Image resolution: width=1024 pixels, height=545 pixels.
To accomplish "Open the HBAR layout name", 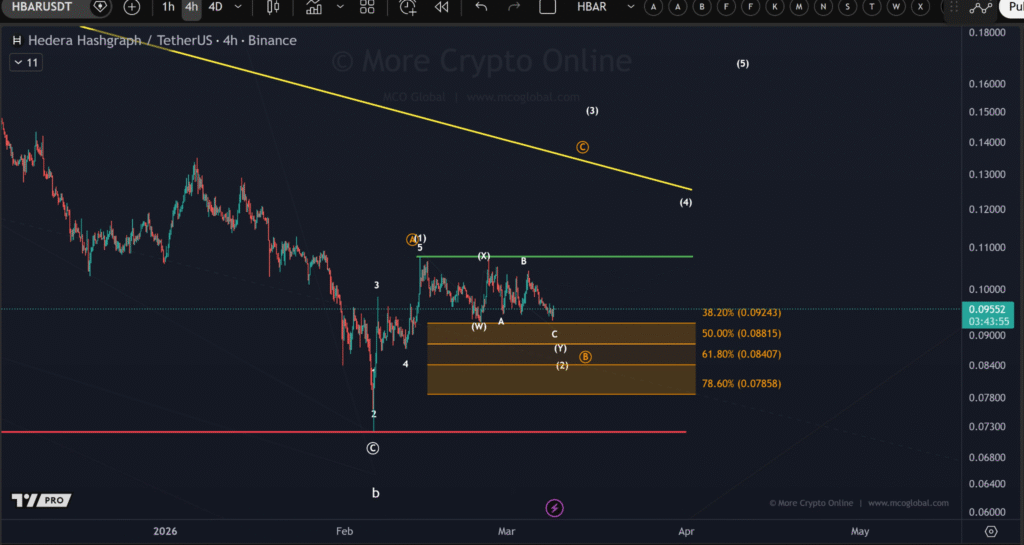I will coord(592,7).
